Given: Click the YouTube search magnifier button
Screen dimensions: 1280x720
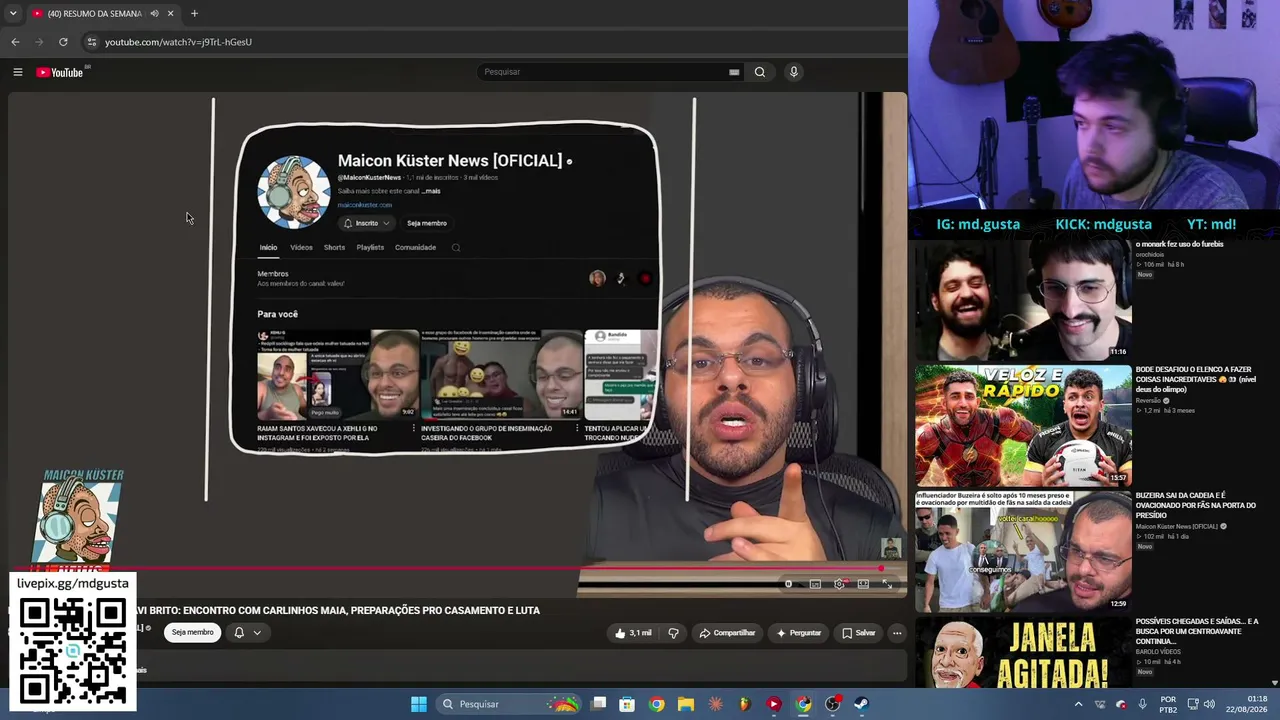Looking at the screenshot, I should click(x=760, y=72).
